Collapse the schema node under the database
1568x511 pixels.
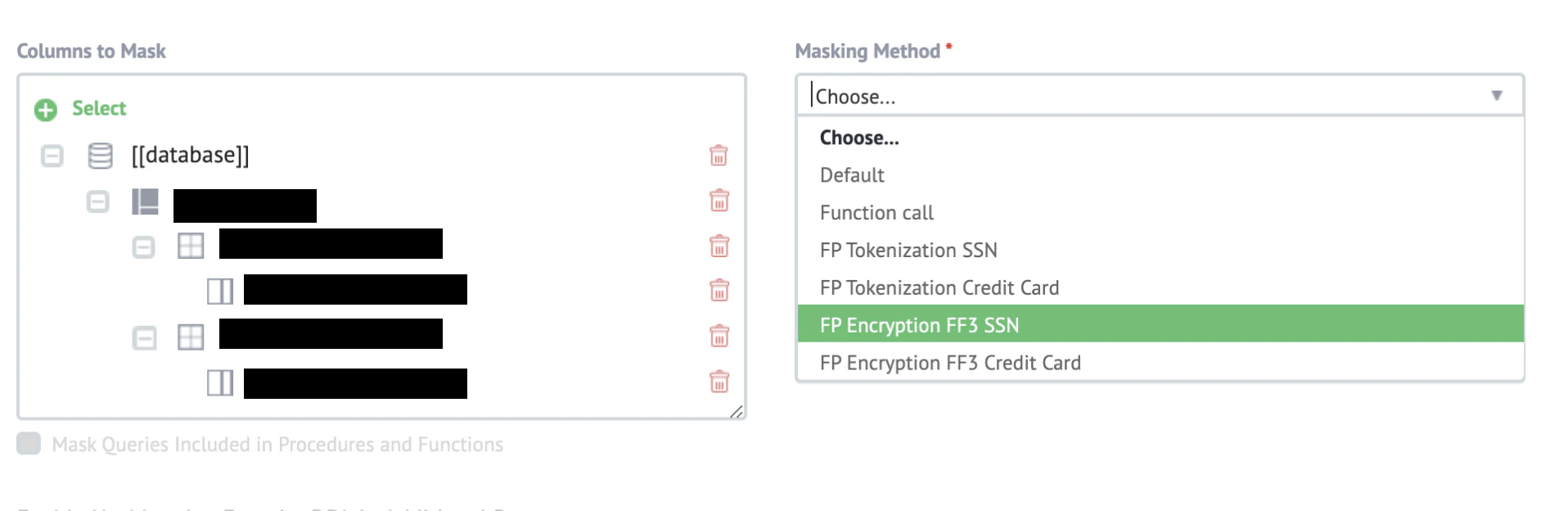click(97, 201)
